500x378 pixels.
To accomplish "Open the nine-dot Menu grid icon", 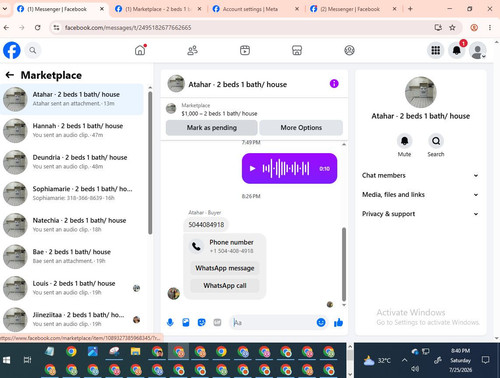I will pyautogui.click(x=435, y=50).
